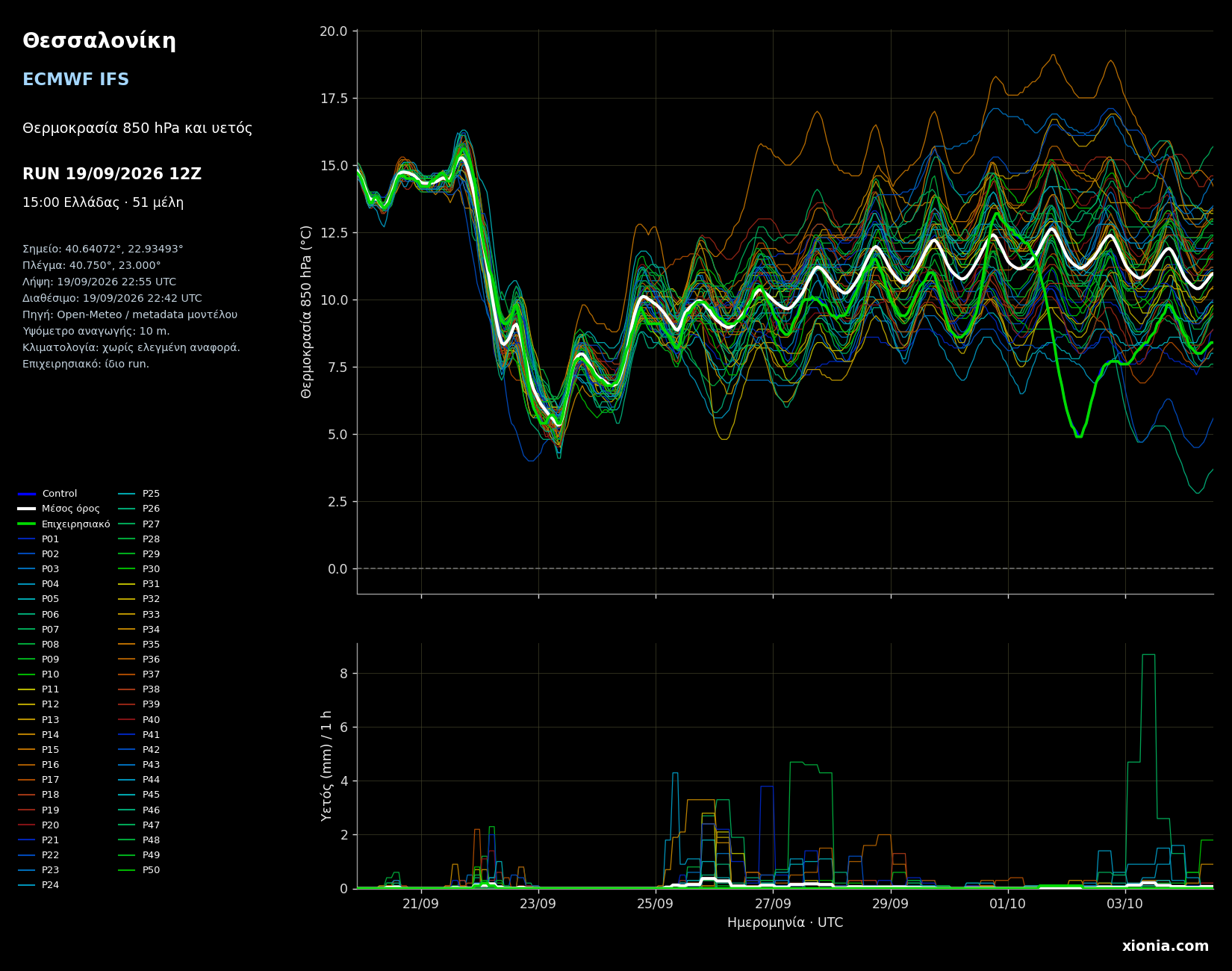
Task: Select the P40 legend entry
Action: (x=140, y=720)
